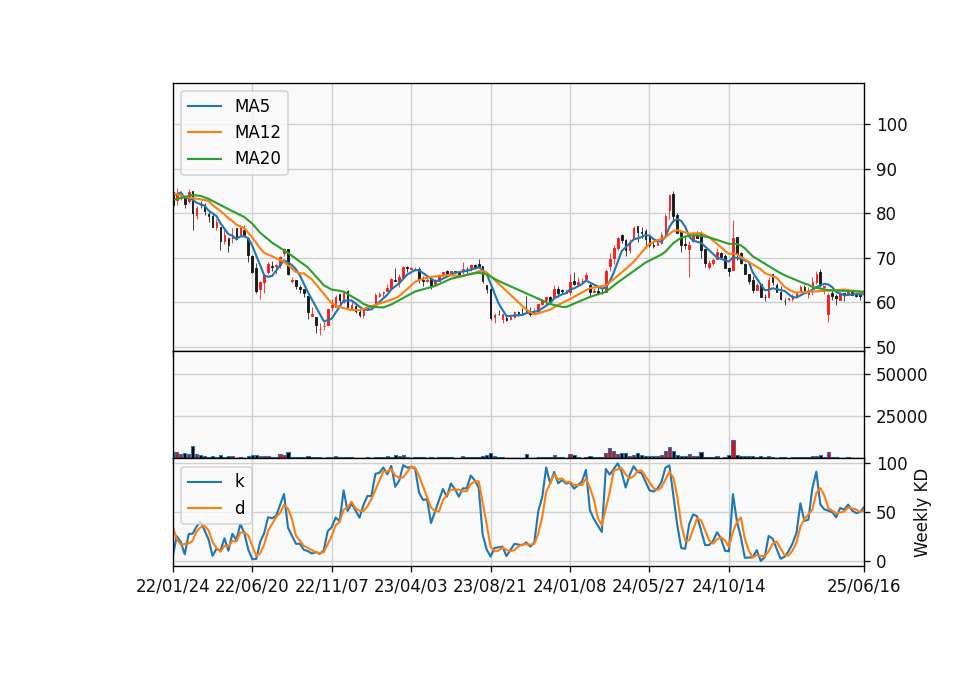
Task: Click the 22/01/24 date tick label
Action: (x=173, y=586)
